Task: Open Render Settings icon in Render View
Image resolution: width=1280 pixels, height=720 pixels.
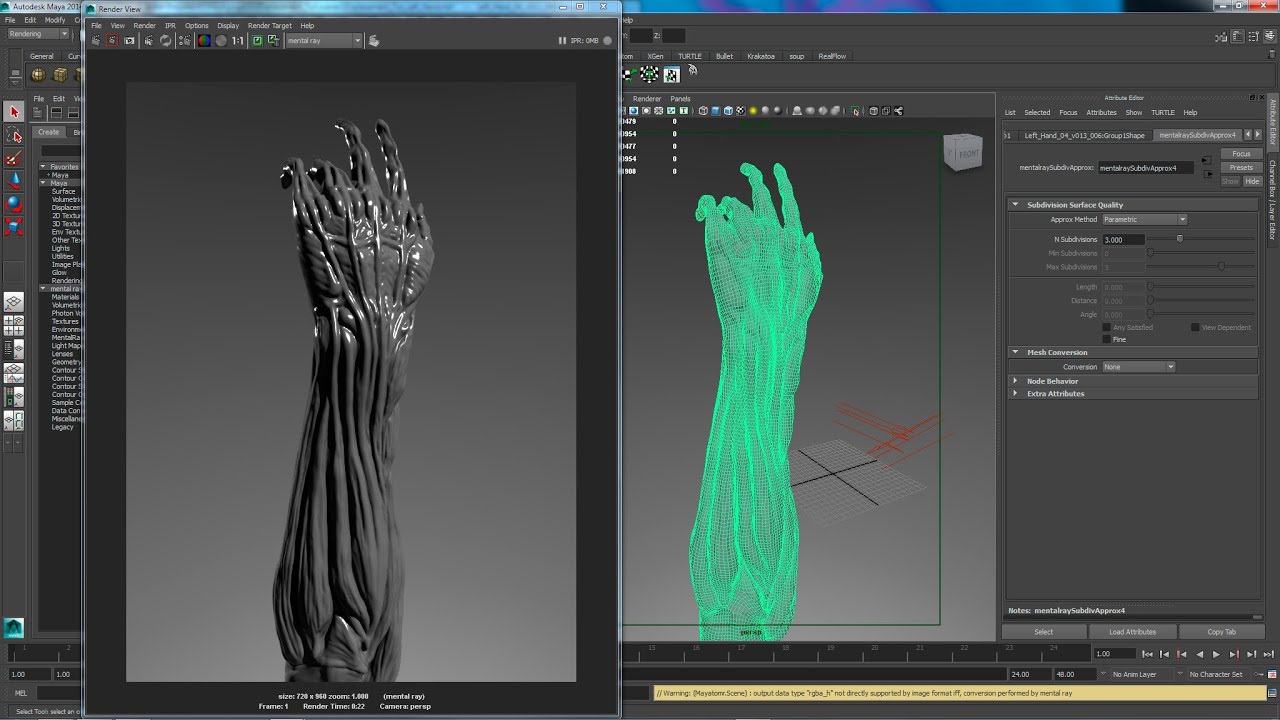Action: [184, 41]
